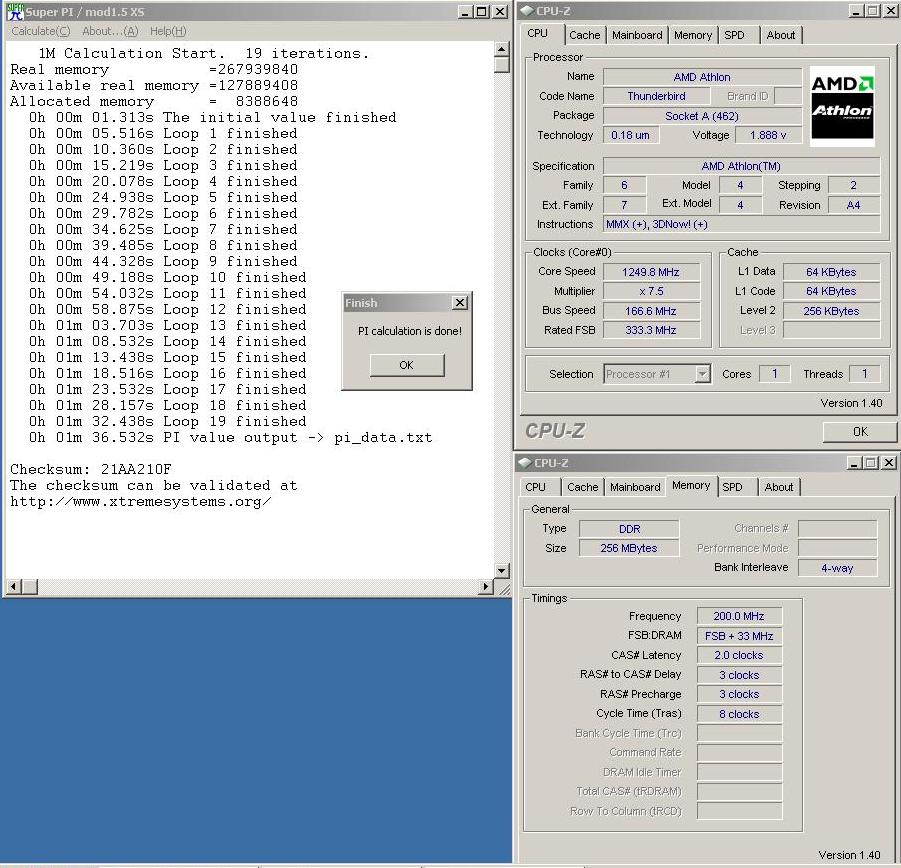Click Super PI vertical scrollbar up arrow
901x868 pixels.
click(x=502, y=49)
